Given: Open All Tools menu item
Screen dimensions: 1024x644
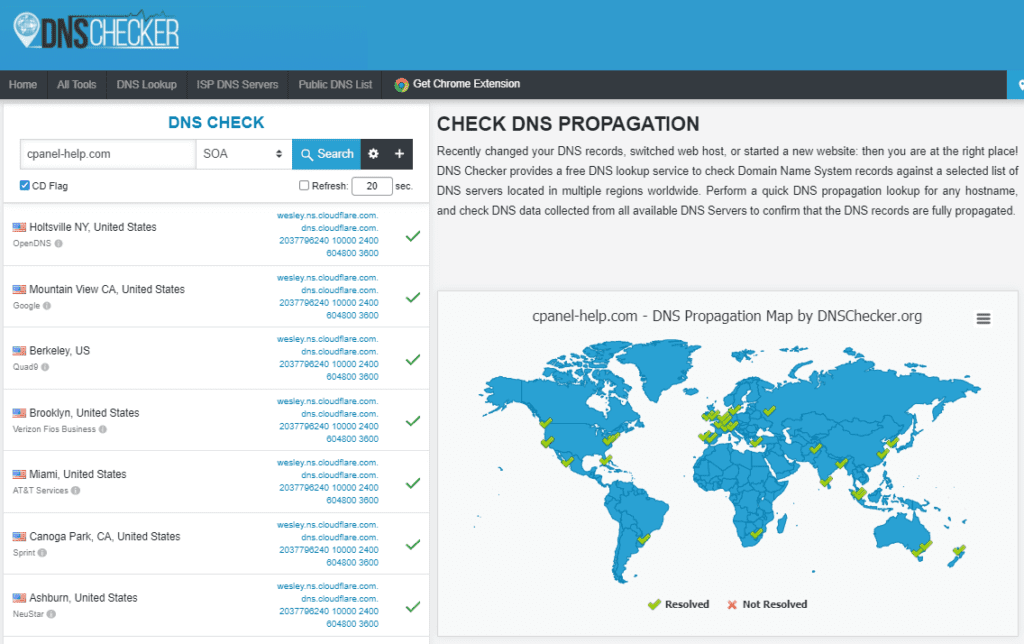Looking at the screenshot, I should click(76, 84).
